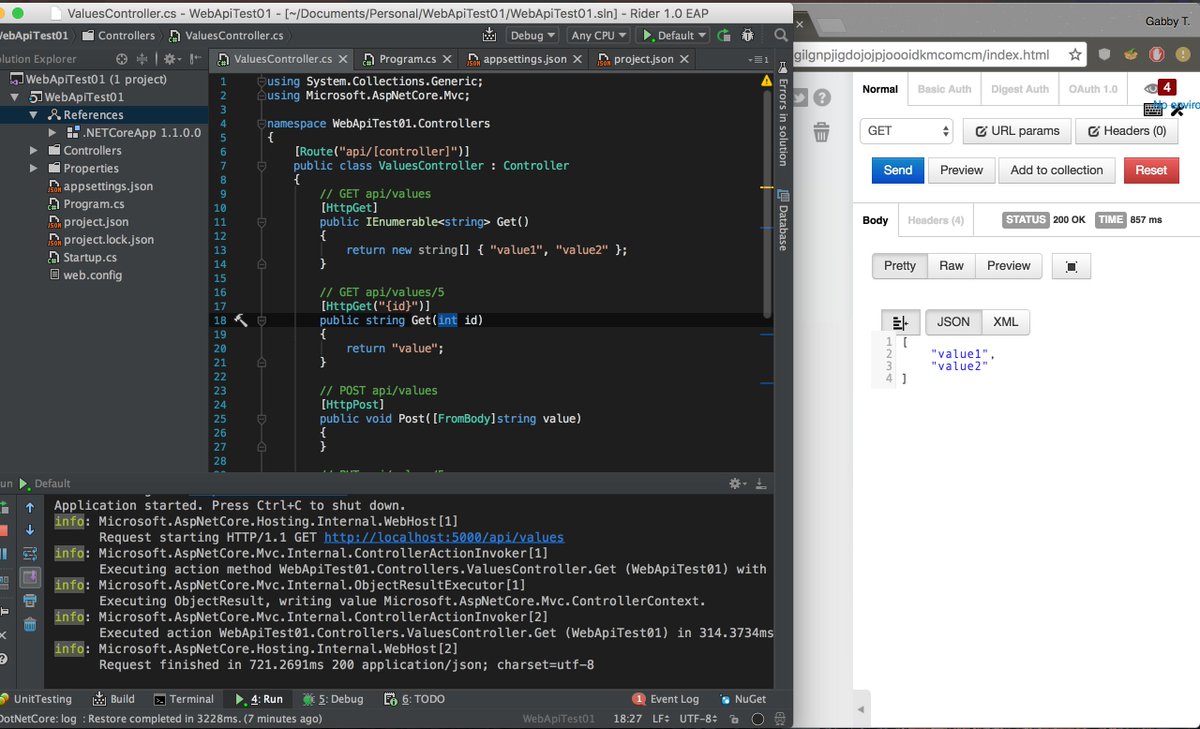1200x729 pixels.
Task: Select the Raw response view
Action: pyautogui.click(x=951, y=266)
